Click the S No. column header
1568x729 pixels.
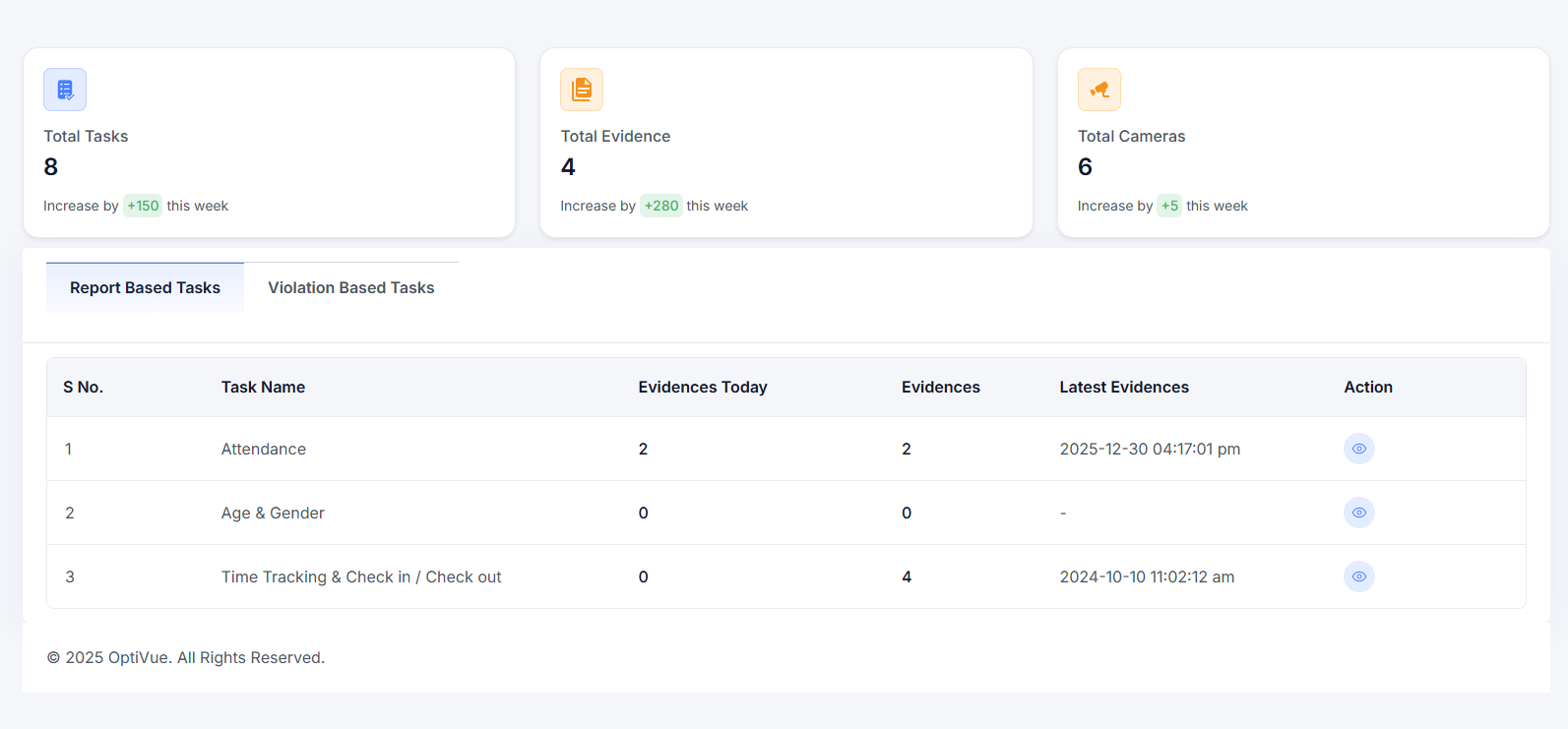click(83, 388)
